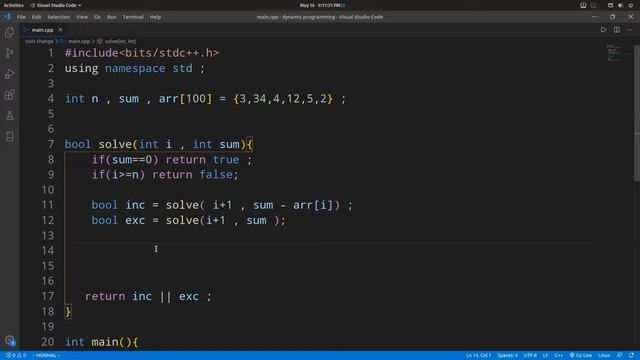Click the Go Live server button

(x=581, y=355)
